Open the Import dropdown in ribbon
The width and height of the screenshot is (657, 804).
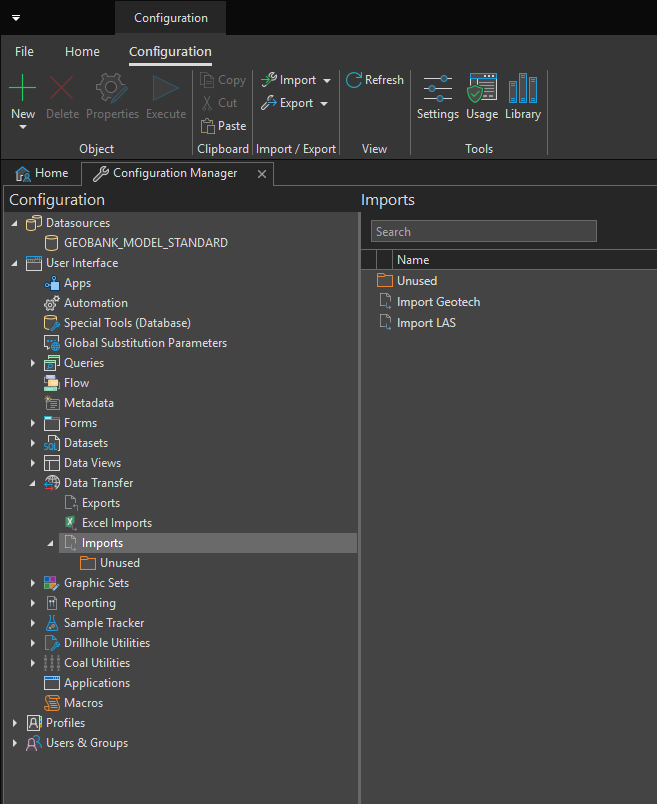point(296,80)
